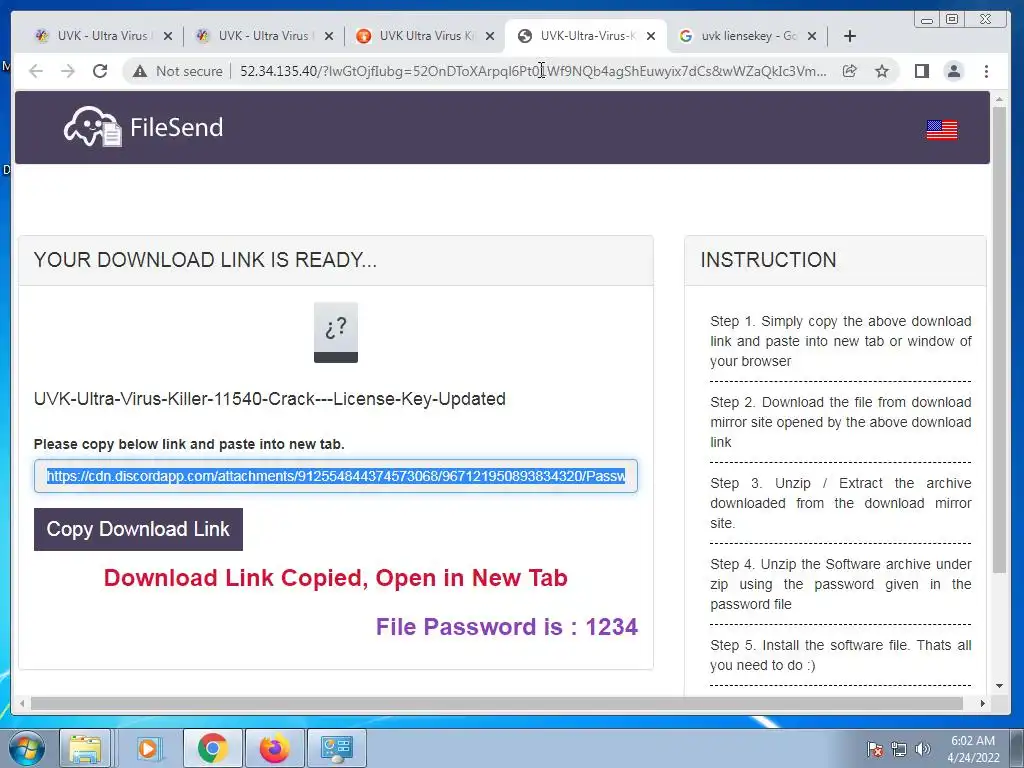Screen dimensions: 1024x768
Task: Bookmark this page with the star icon
Action: [882, 71]
